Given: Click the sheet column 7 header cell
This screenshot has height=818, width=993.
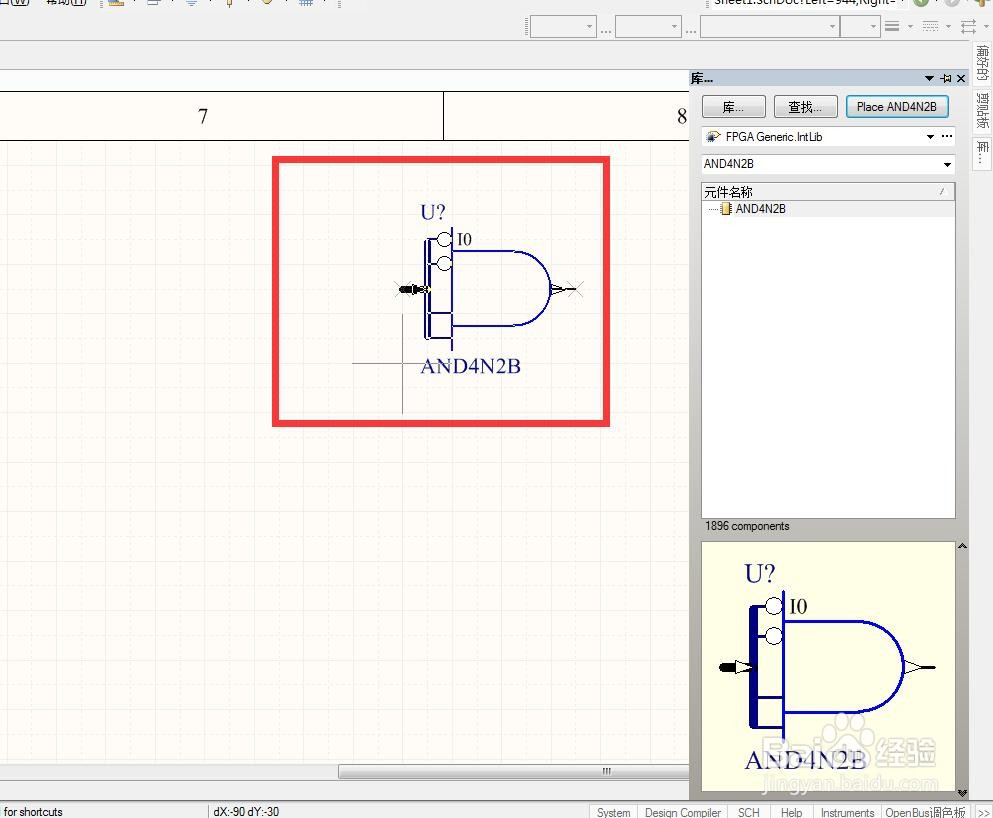Looking at the screenshot, I should (221, 116).
